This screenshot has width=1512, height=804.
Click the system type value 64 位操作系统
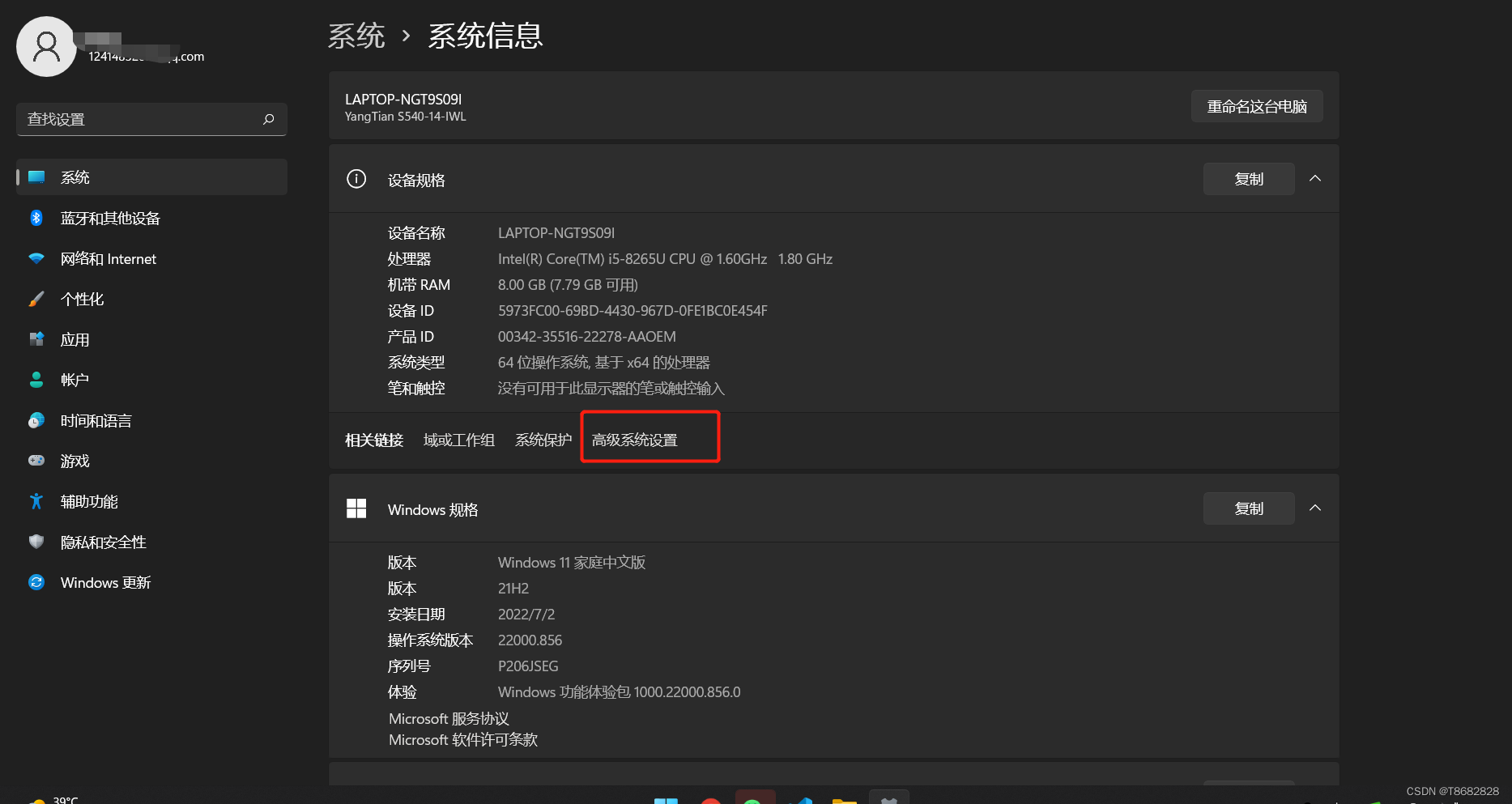[x=604, y=363]
